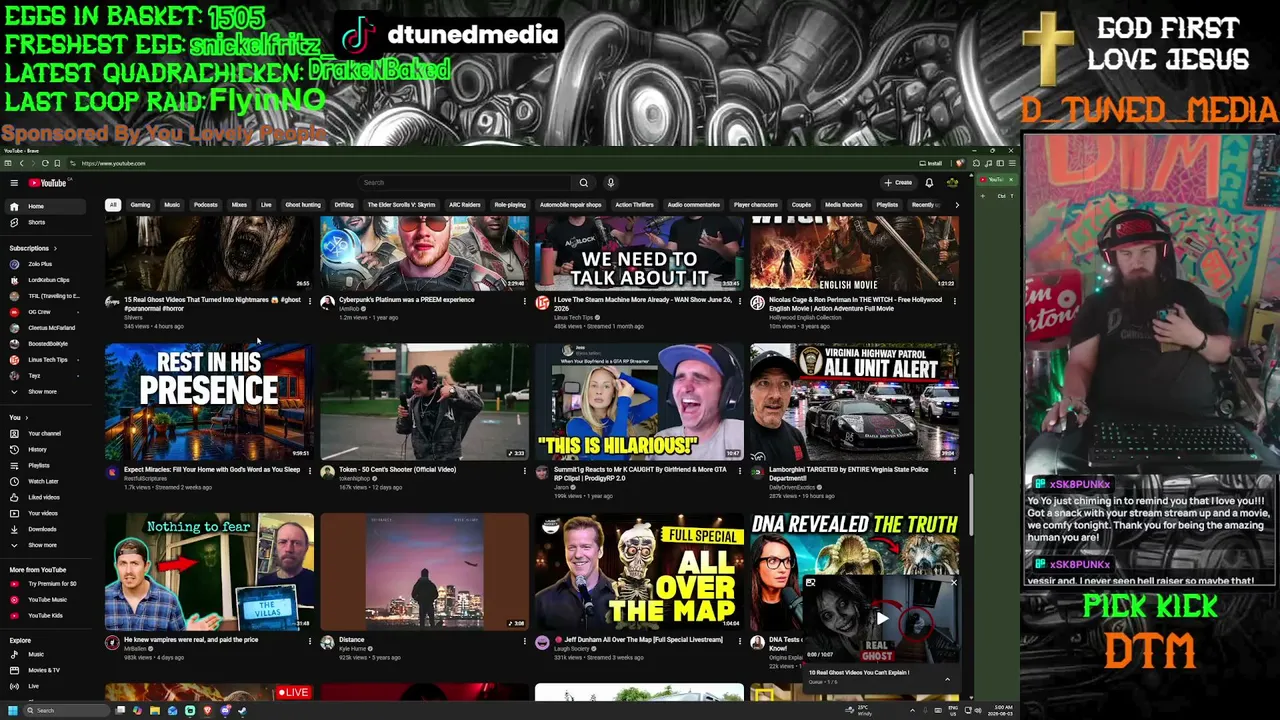The width and height of the screenshot is (1280, 720).
Task: Open Jeff Dunham All Over The Map thumbnail
Action: (639, 572)
